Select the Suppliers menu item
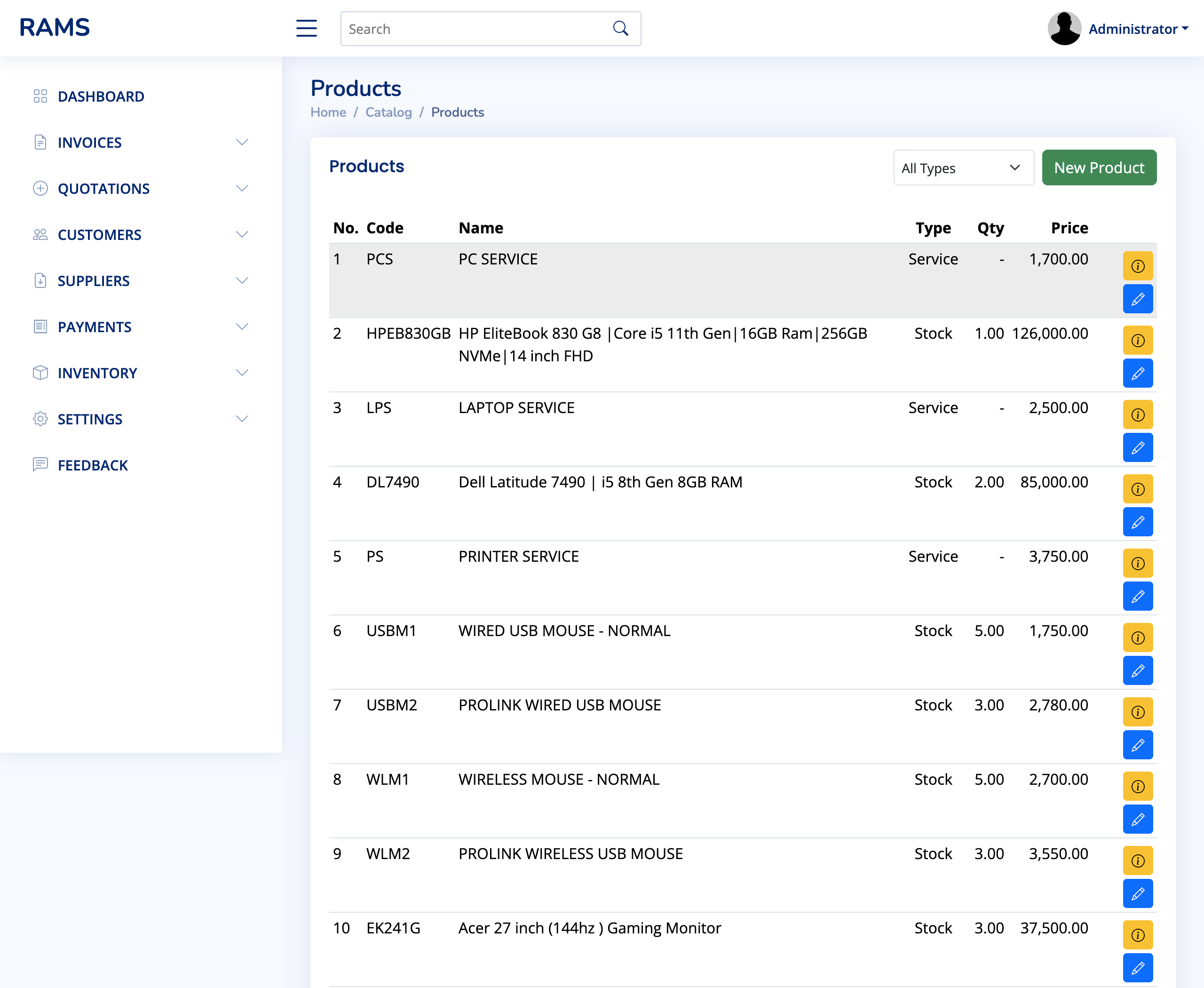1204x988 pixels. 93,280
